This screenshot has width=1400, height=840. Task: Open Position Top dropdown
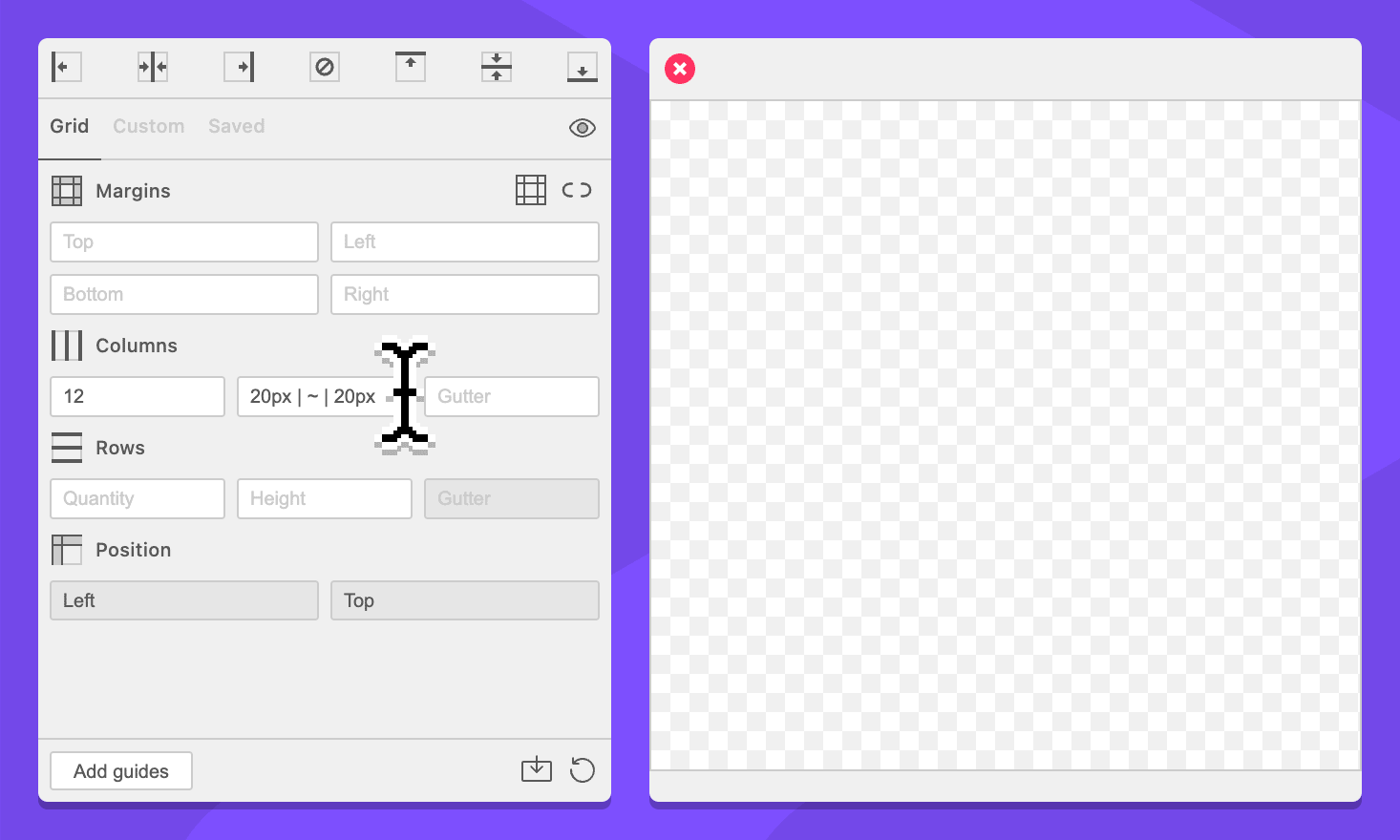coord(465,600)
